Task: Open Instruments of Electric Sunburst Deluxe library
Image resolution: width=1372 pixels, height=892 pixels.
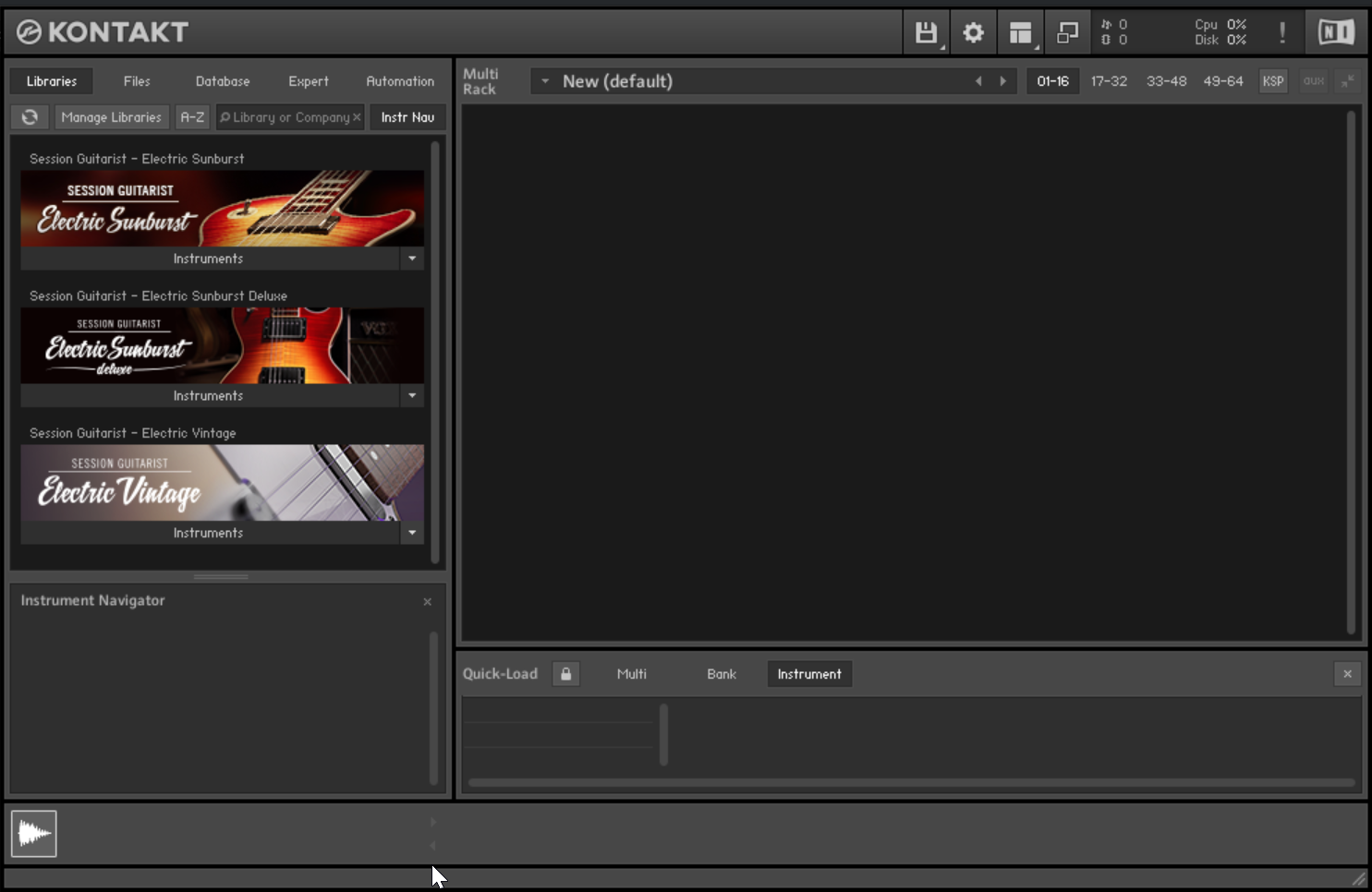Action: pyautogui.click(x=209, y=395)
